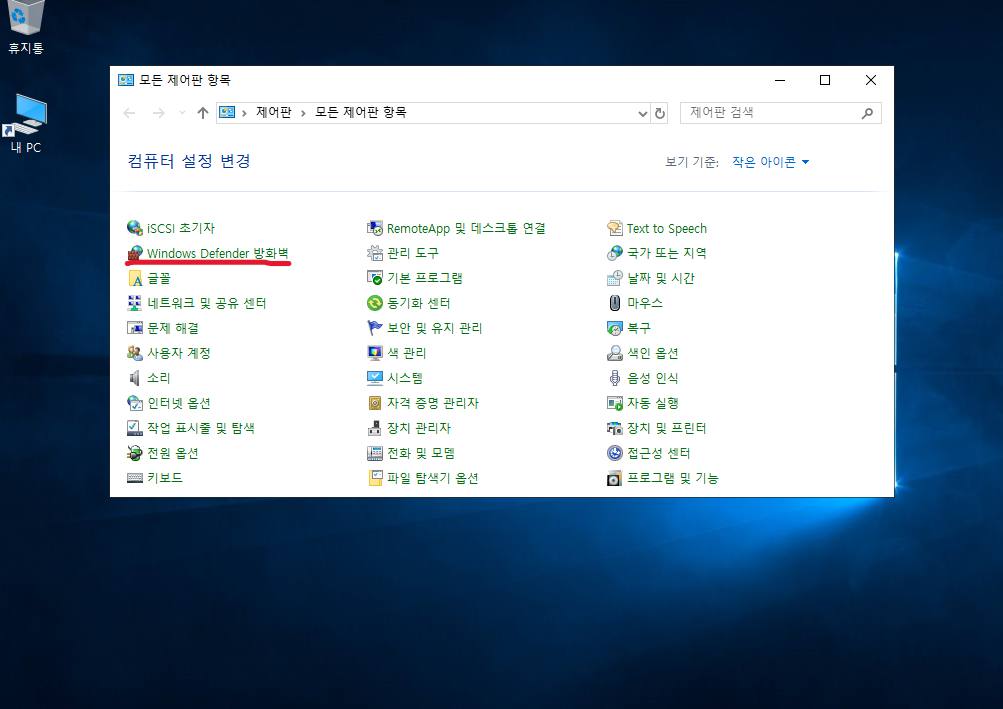Expand chevron after 제어판 breadcrumb
This screenshot has width=1003, height=709.
click(x=303, y=113)
